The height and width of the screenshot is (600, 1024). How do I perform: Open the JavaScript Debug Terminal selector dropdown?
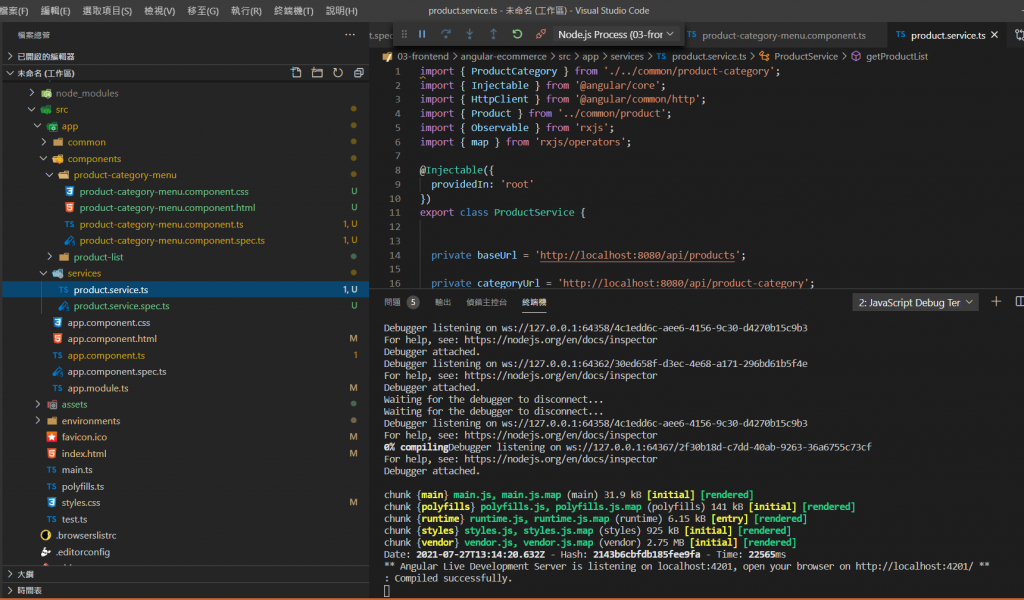(x=914, y=302)
